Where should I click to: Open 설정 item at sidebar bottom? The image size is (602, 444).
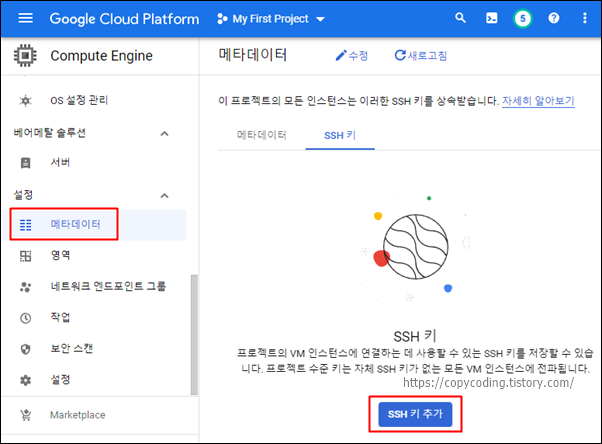tap(60, 380)
